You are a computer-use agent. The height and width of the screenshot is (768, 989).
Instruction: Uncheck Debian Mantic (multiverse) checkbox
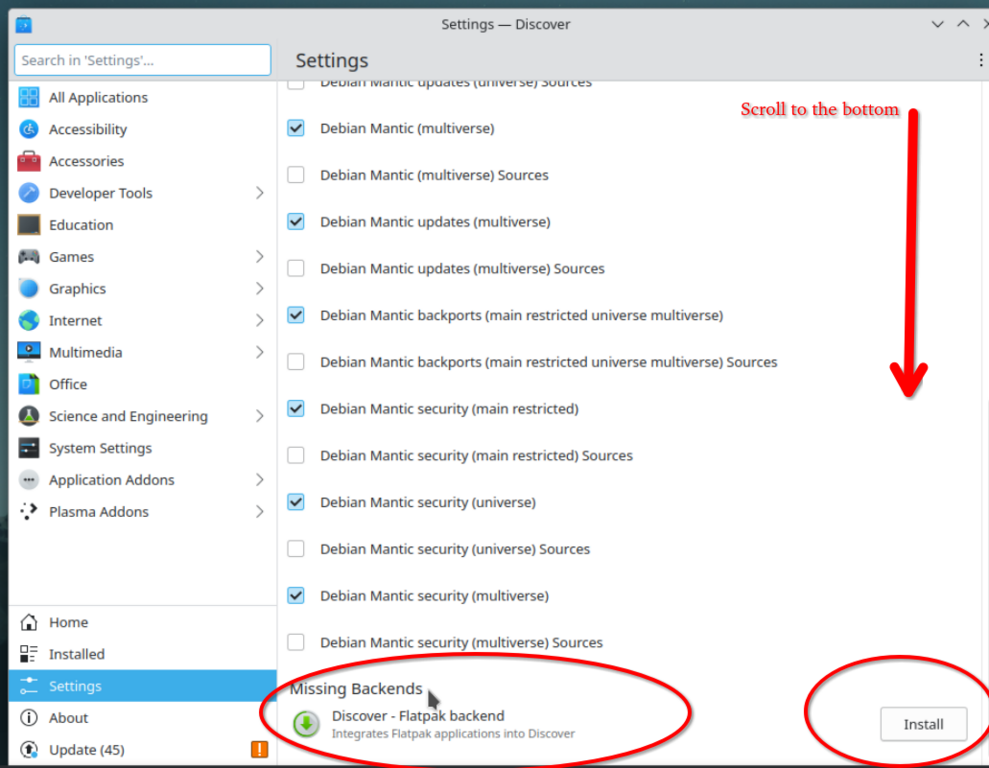[x=296, y=128]
